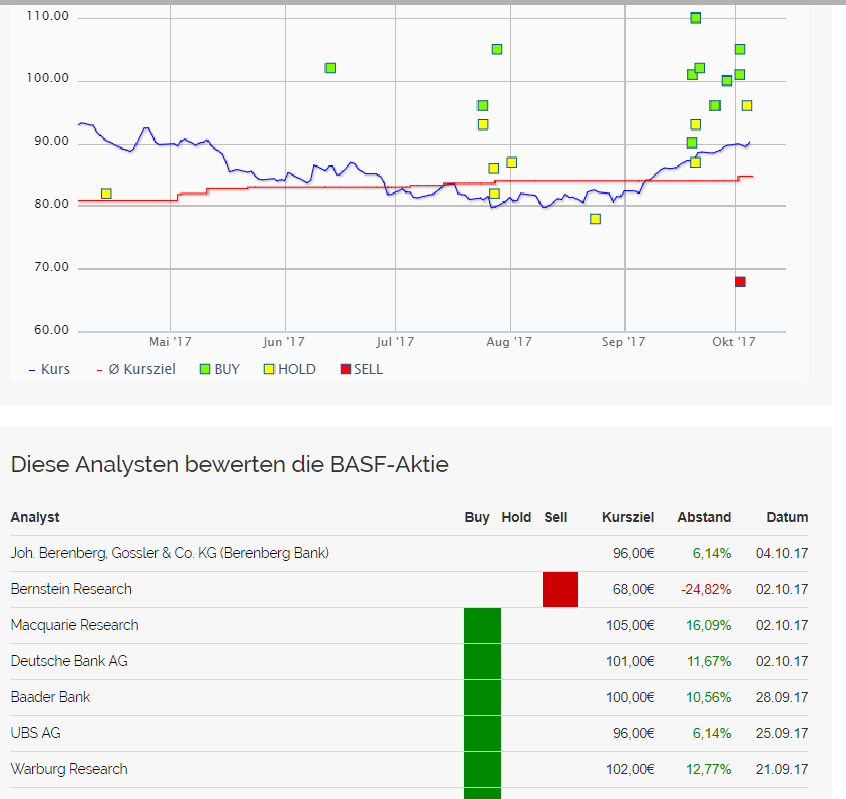Select the Bernstein Research analyst name
846x799 pixels.
pos(71,589)
